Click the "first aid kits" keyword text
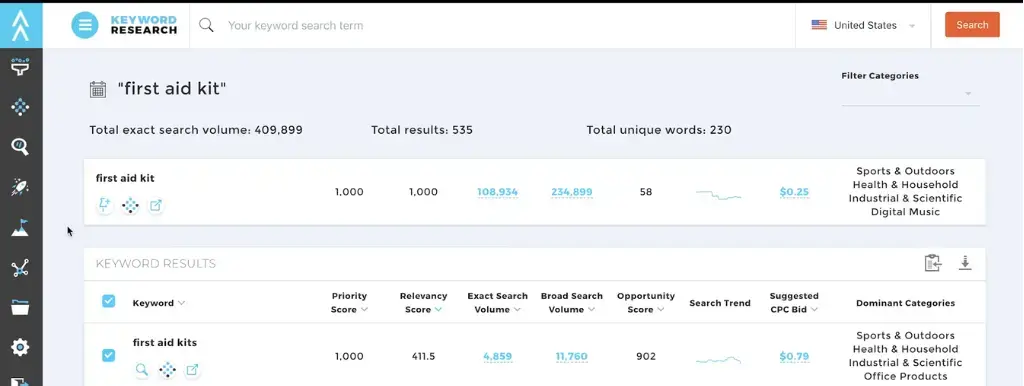The height and width of the screenshot is (386, 1024). point(165,342)
